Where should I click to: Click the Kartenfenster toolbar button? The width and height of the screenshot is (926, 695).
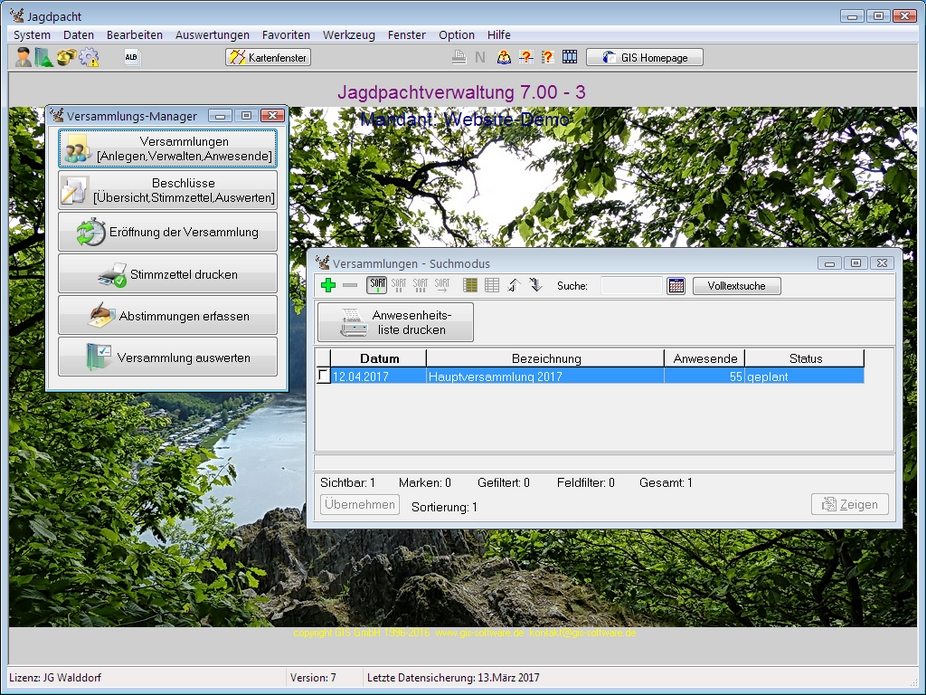(x=268, y=58)
